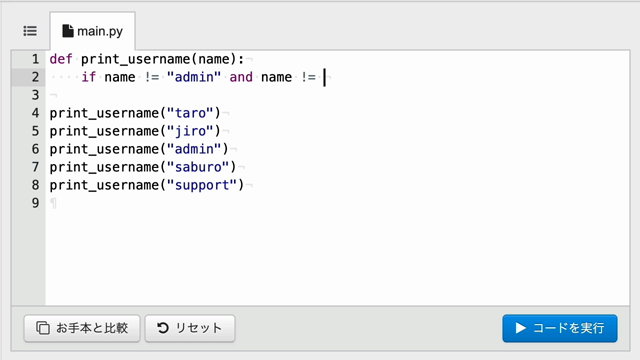Click the file icon on main.py tab
The width and height of the screenshot is (640, 360).
pyautogui.click(x=68, y=31)
